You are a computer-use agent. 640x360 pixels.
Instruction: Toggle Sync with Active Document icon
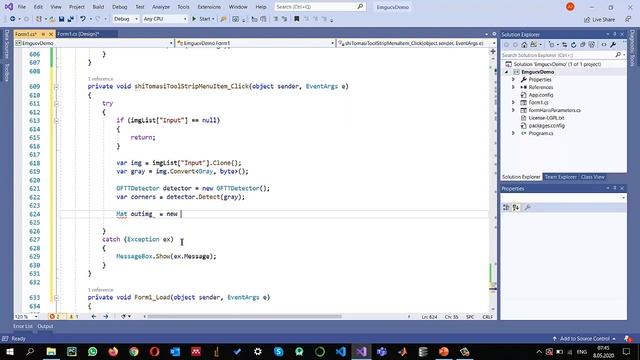564,44
